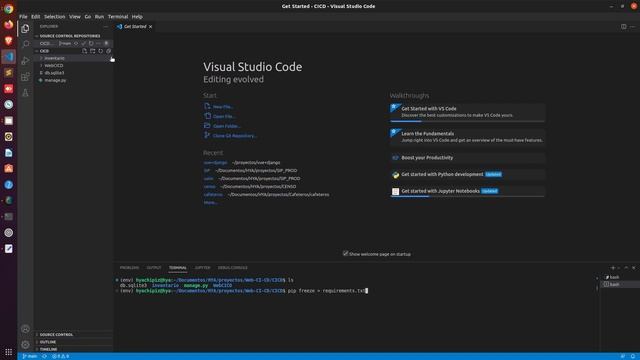Click the main branch status bar indicator
The image size is (640, 360).
click(x=30, y=356)
